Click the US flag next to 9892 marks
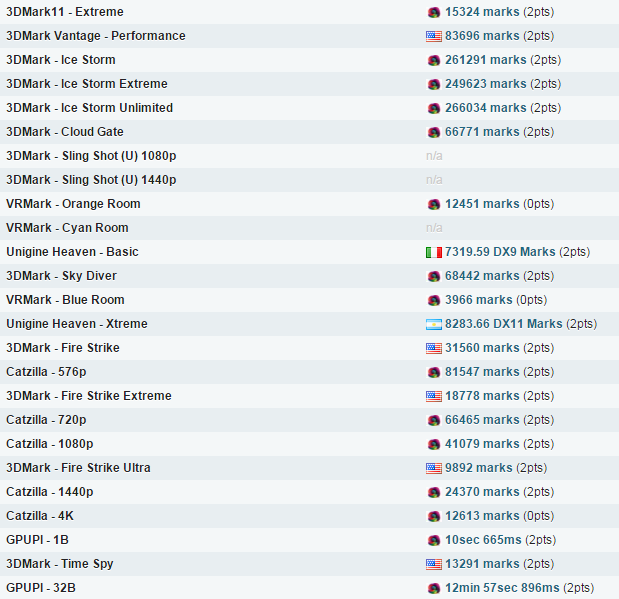619x599 pixels. point(433,468)
